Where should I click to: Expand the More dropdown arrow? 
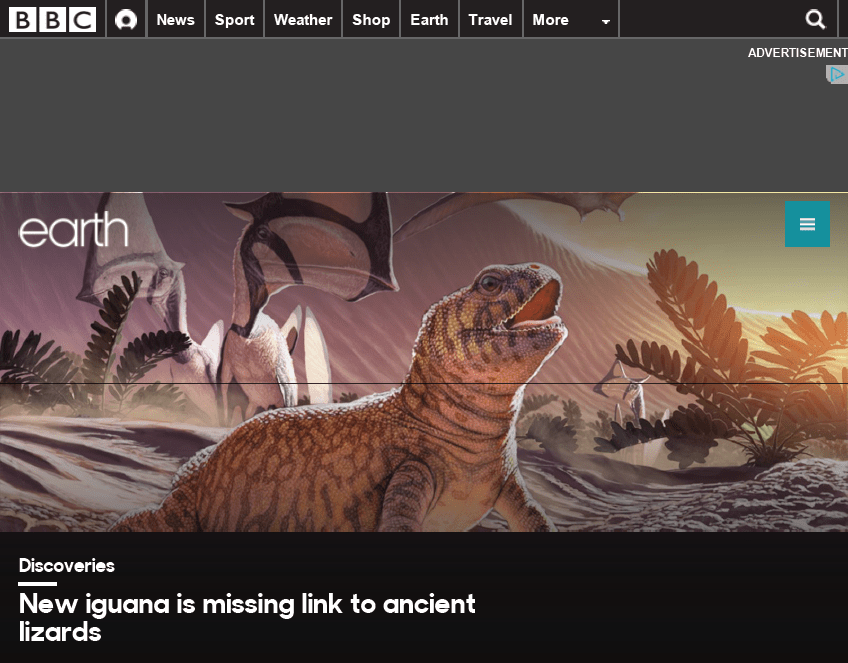tap(605, 21)
